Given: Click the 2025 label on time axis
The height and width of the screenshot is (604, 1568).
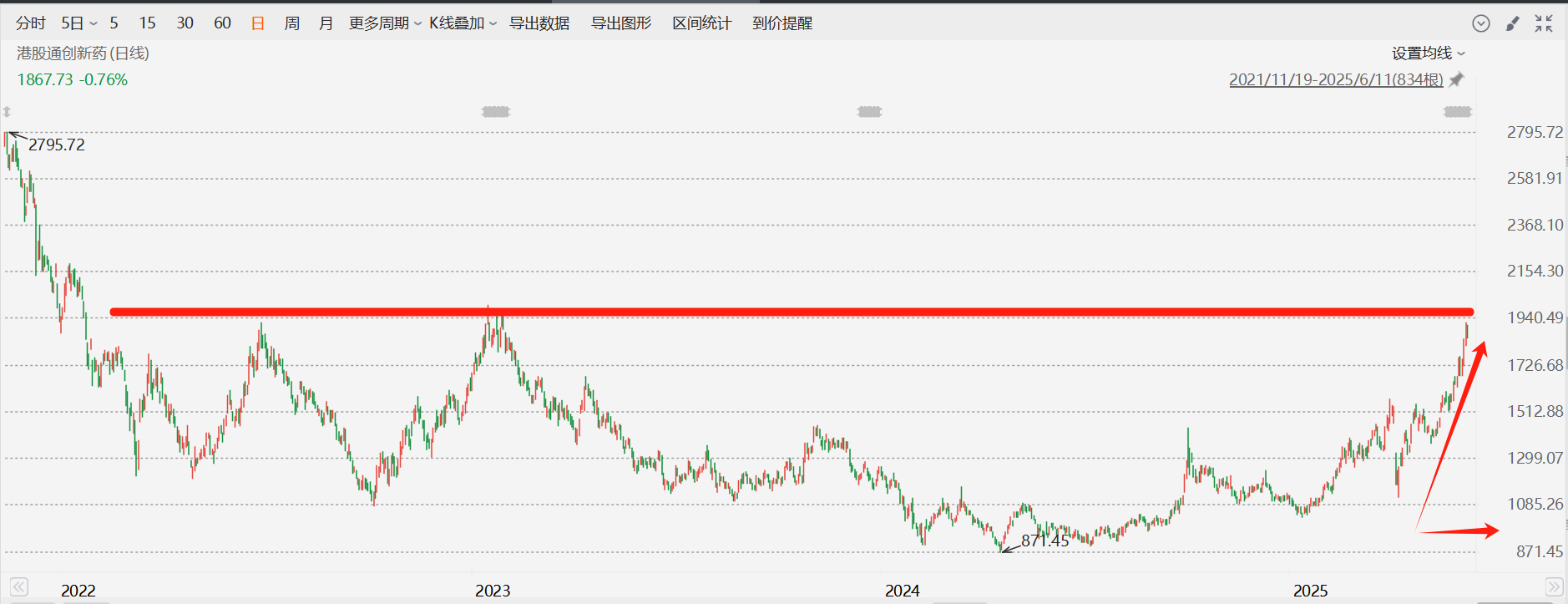Looking at the screenshot, I should (x=1311, y=591).
